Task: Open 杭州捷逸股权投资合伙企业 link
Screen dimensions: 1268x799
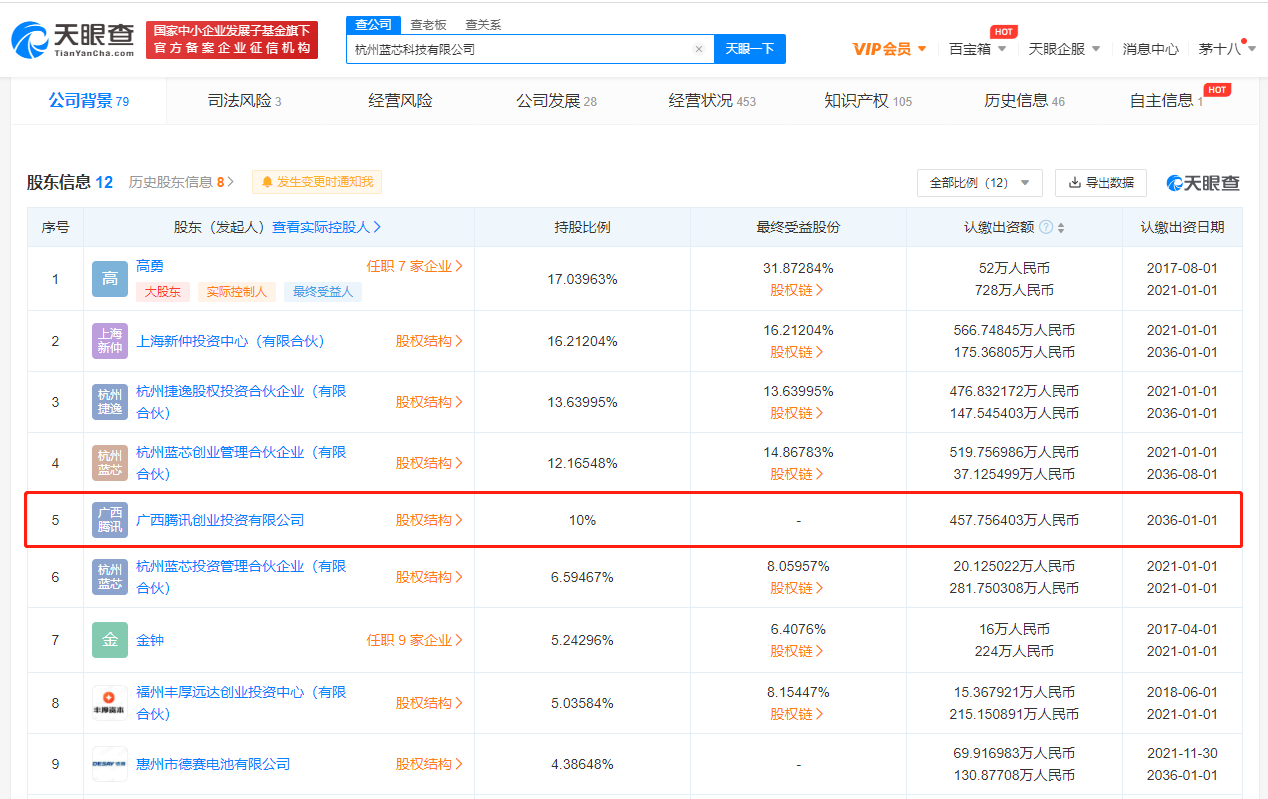Action: 241,401
